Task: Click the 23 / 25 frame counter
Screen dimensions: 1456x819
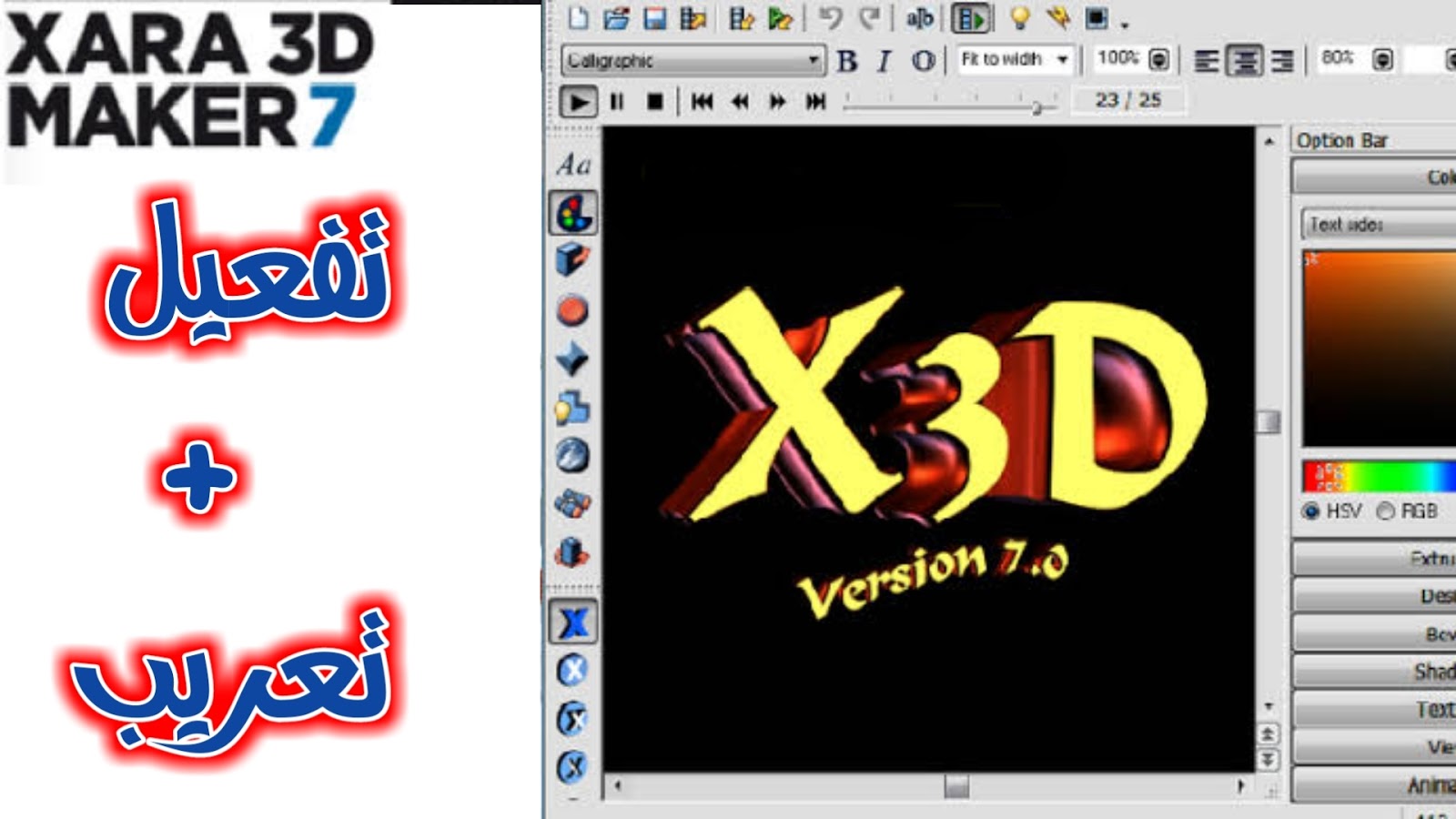Action: [x=1128, y=100]
